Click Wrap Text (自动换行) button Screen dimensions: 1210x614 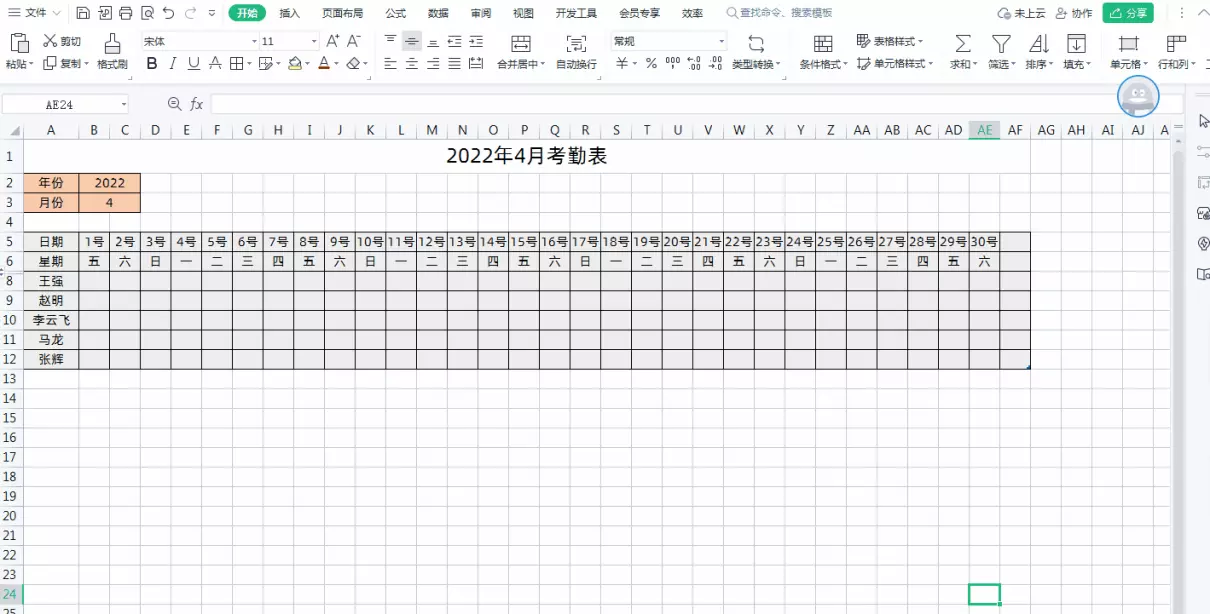click(x=576, y=51)
